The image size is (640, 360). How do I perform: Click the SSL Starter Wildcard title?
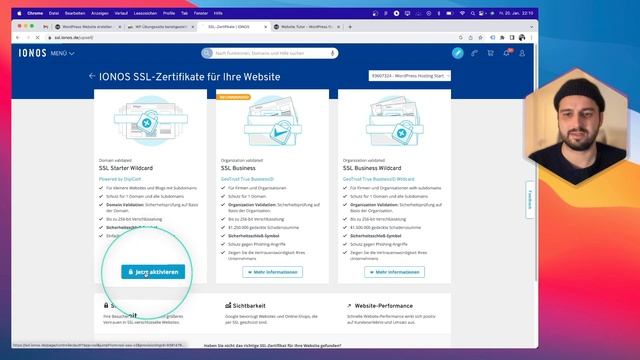click(x=126, y=168)
